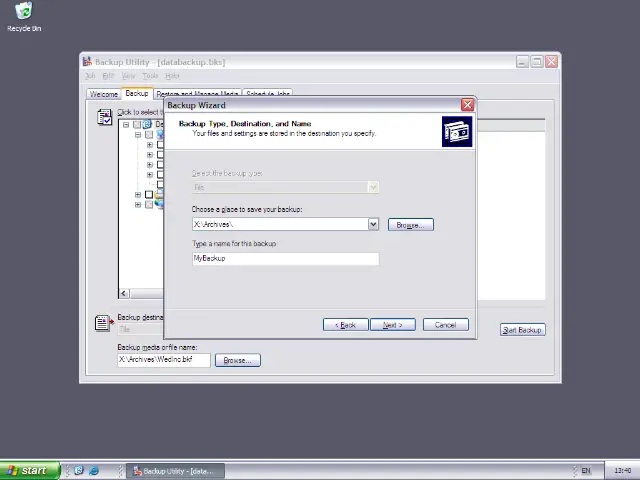Check the first drive checkbox under My Computer

point(159,145)
